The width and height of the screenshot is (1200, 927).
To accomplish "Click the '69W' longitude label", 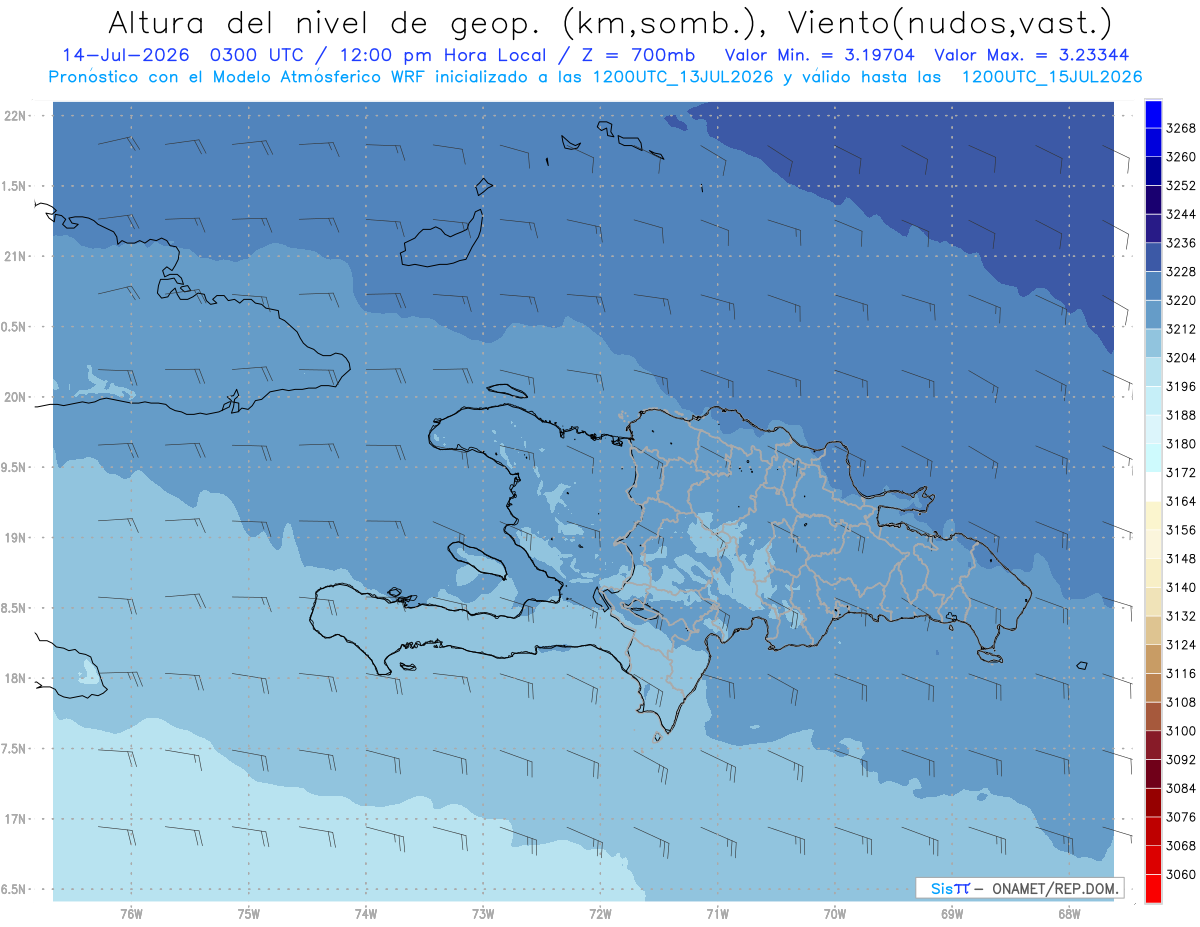I will pyautogui.click(x=952, y=913).
